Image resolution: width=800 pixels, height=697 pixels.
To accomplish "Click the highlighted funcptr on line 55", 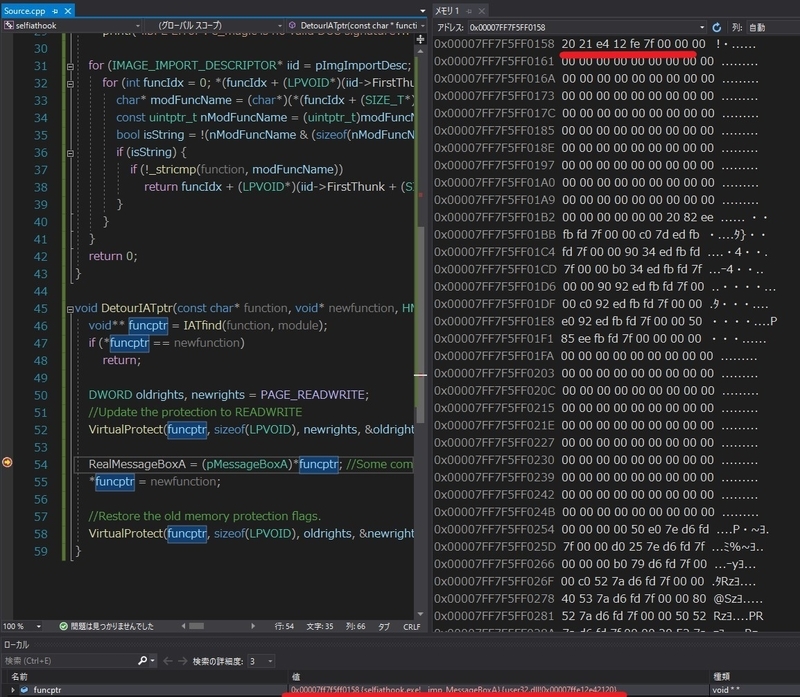I will (x=115, y=482).
